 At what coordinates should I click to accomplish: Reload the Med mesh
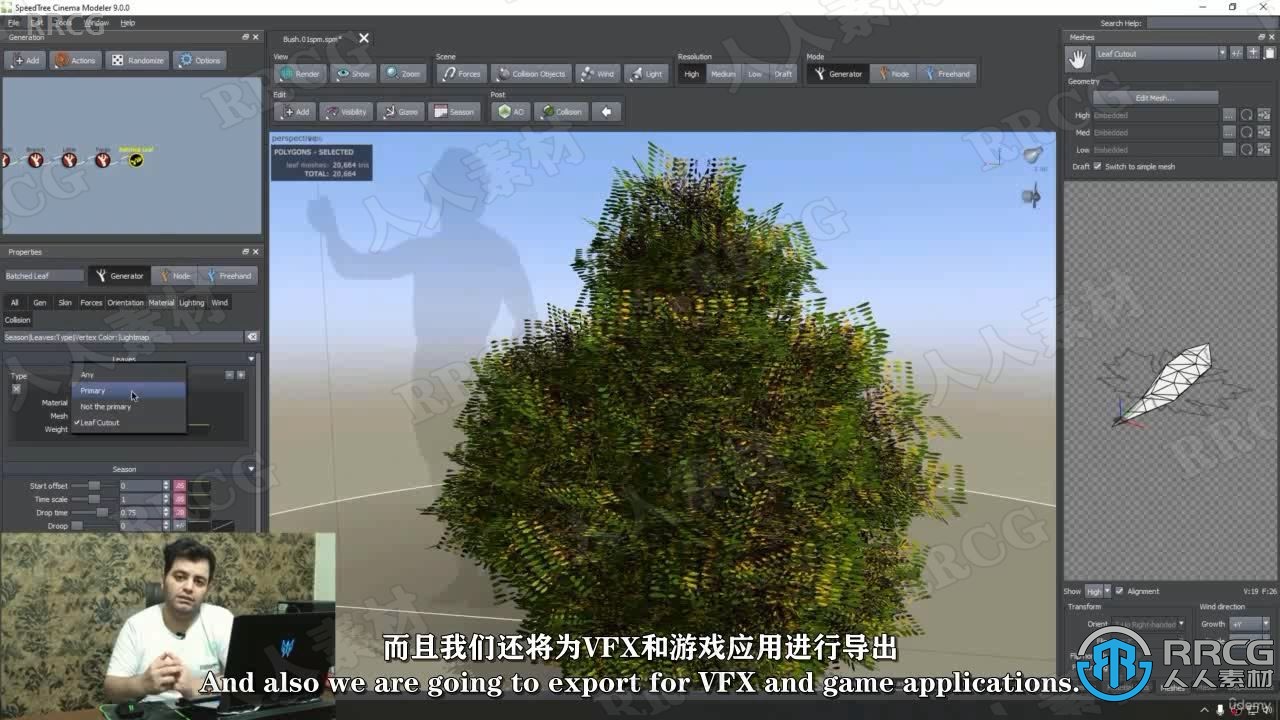(1246, 132)
